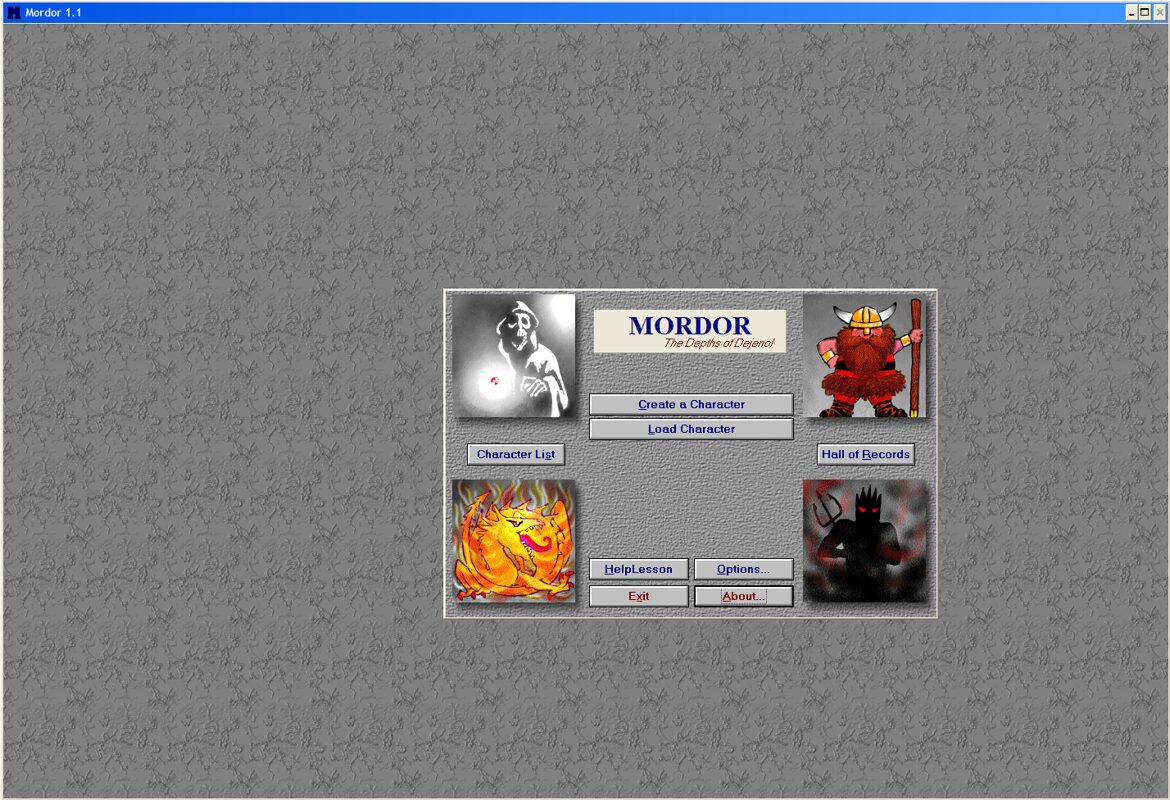1170x800 pixels.
Task: Open the Options... settings
Action: pyautogui.click(x=743, y=569)
